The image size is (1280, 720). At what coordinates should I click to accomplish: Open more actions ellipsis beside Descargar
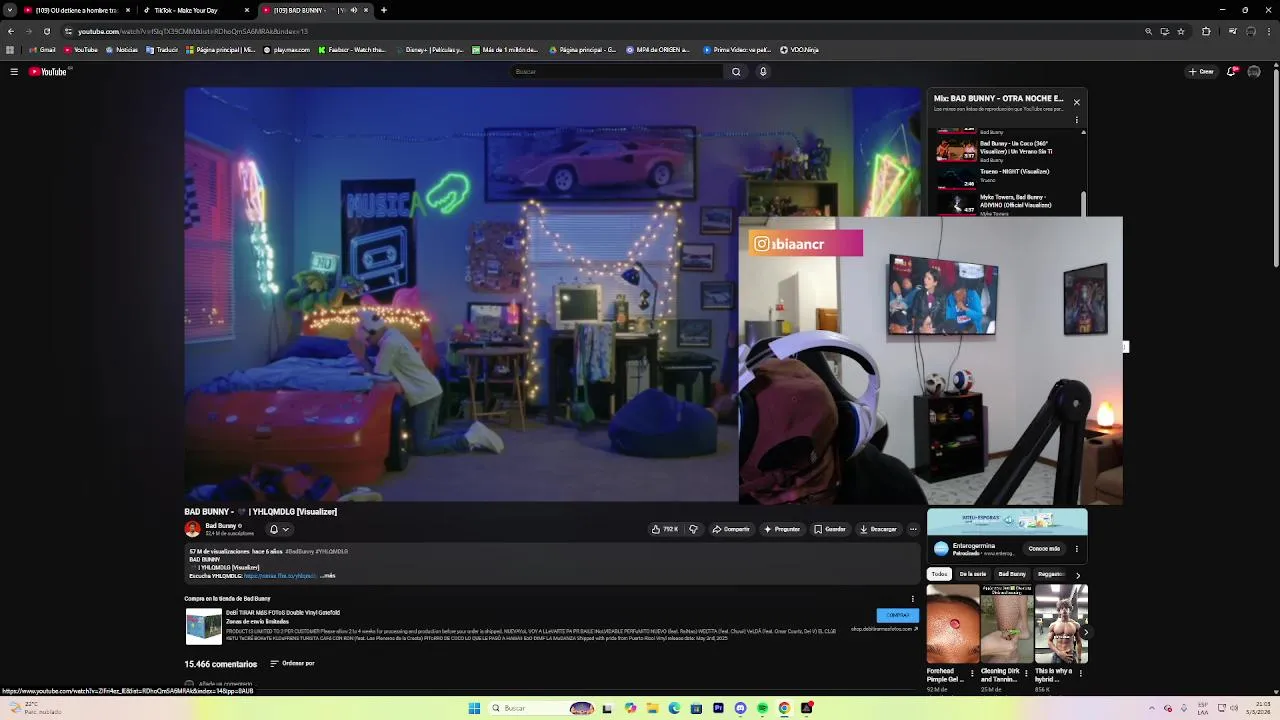click(913, 529)
